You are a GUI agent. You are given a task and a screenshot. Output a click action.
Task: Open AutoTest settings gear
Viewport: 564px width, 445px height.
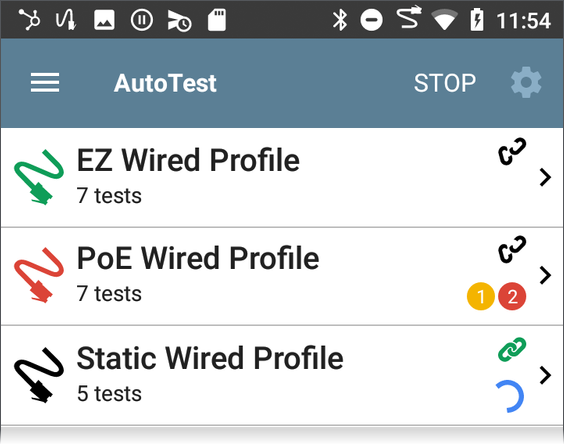click(526, 82)
